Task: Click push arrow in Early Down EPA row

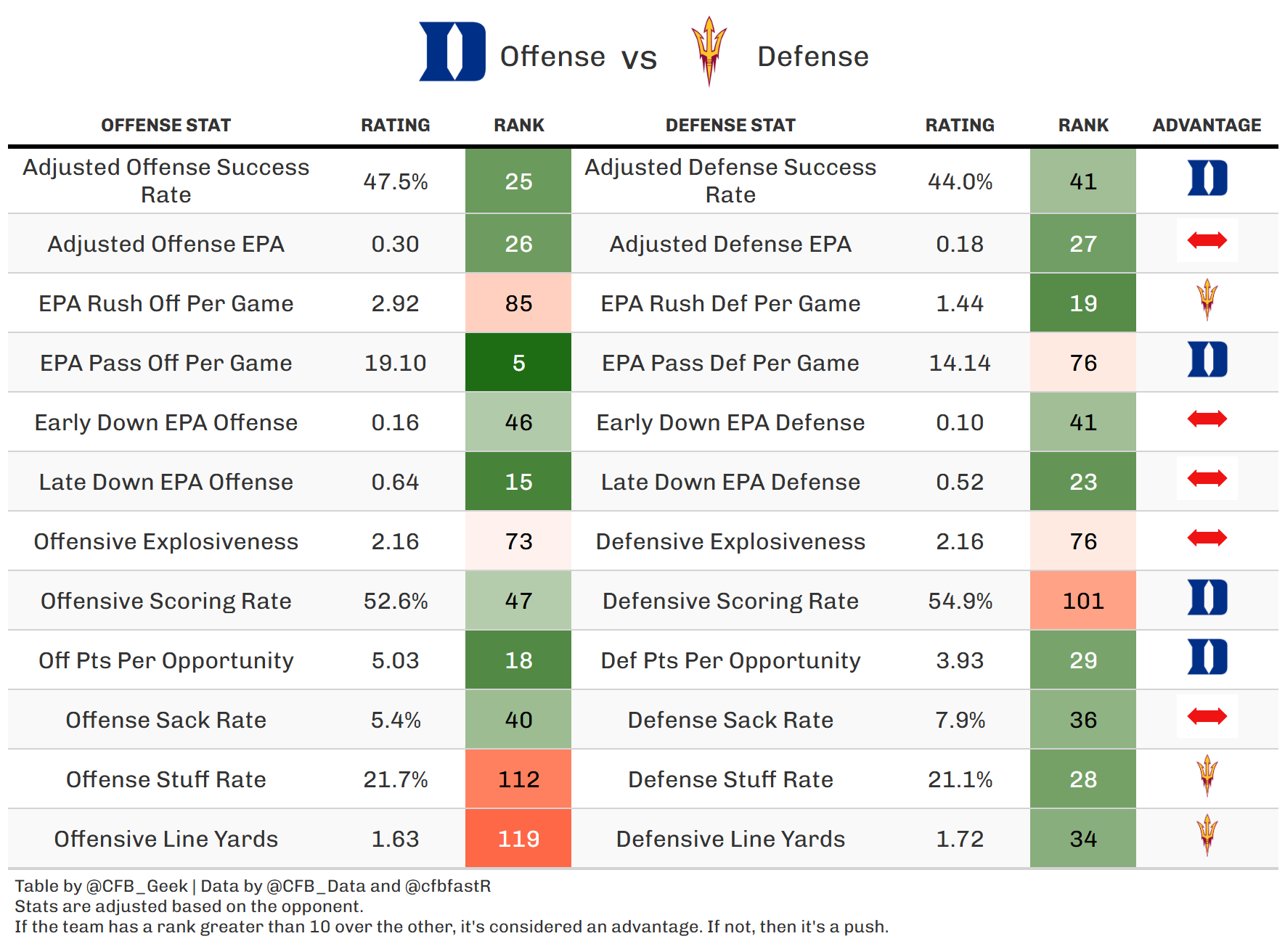Action: 1207,419
